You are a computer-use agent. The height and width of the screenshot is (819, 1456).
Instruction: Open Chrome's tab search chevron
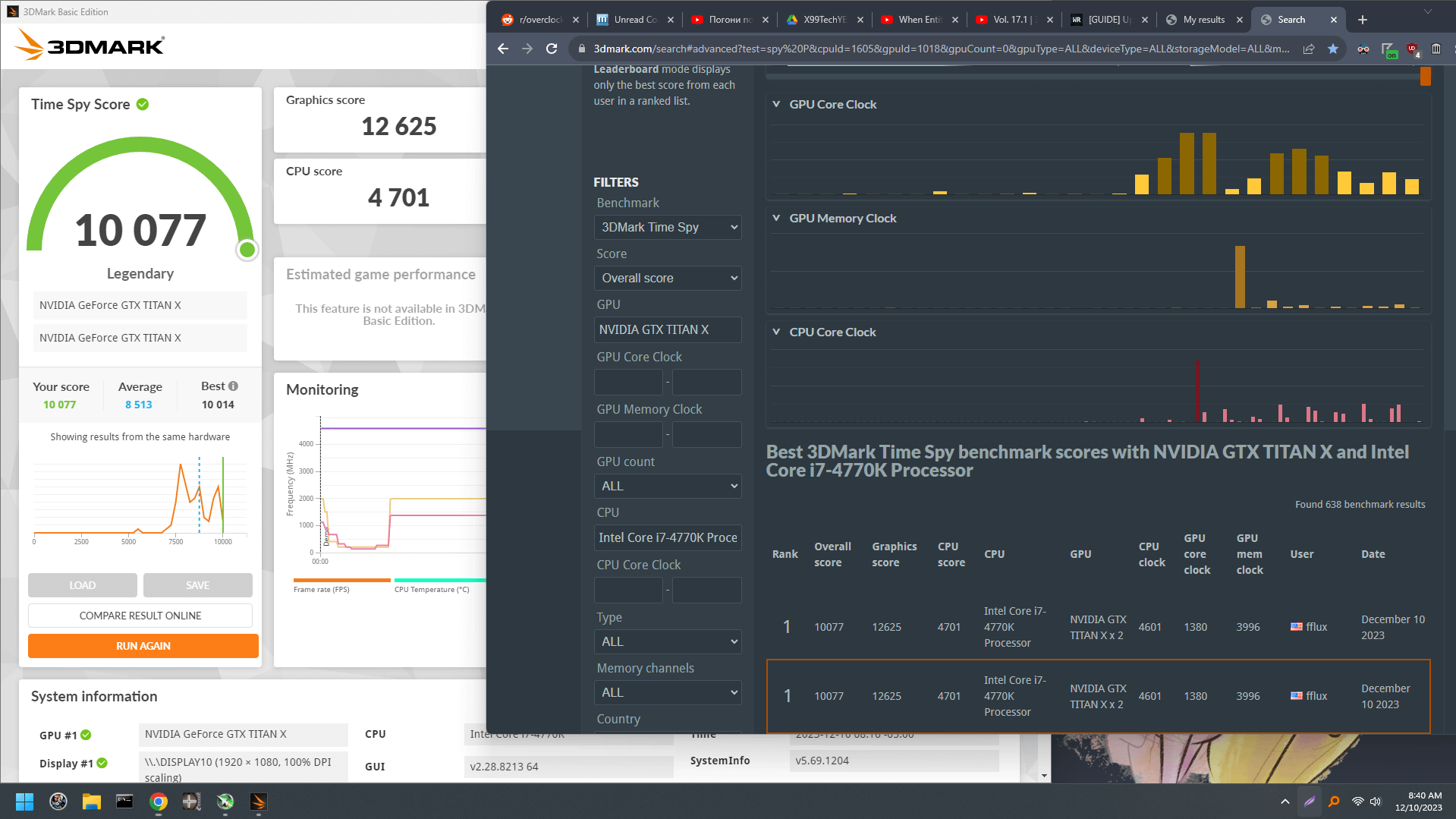(x=1427, y=11)
